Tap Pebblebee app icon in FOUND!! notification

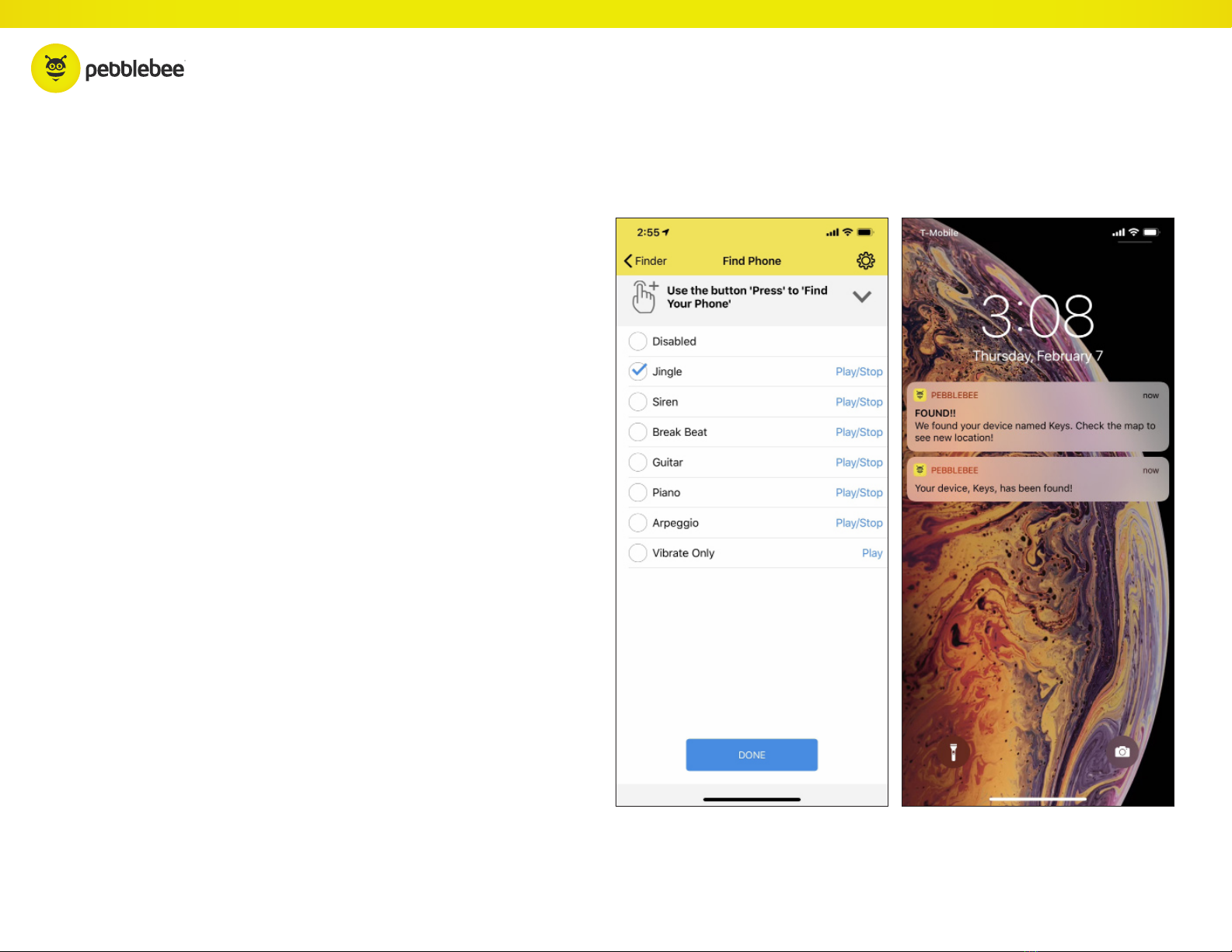(920, 395)
